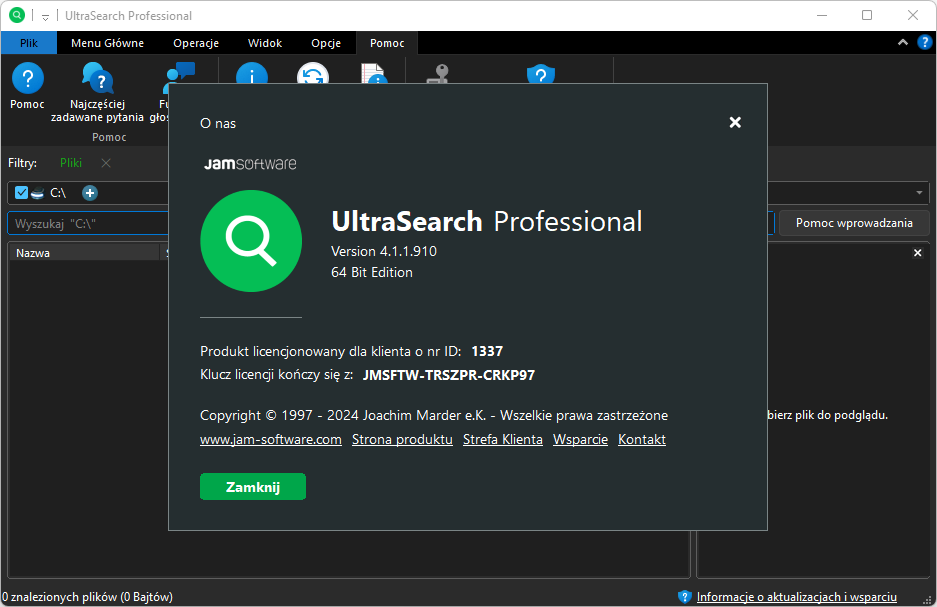
Task: Open the Pomoc help icon in the ribbon
Action: pos(27,78)
